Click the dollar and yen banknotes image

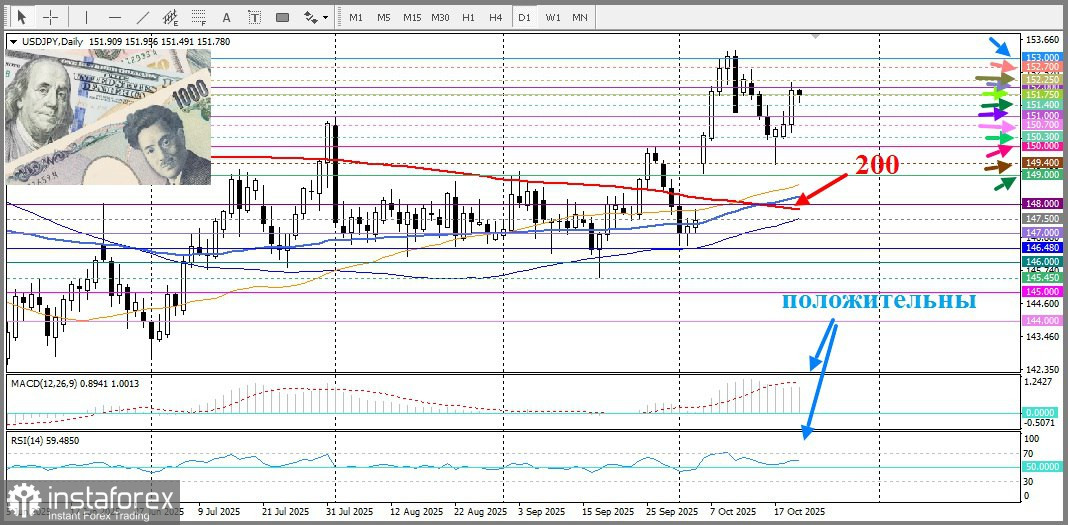[x=108, y=116]
